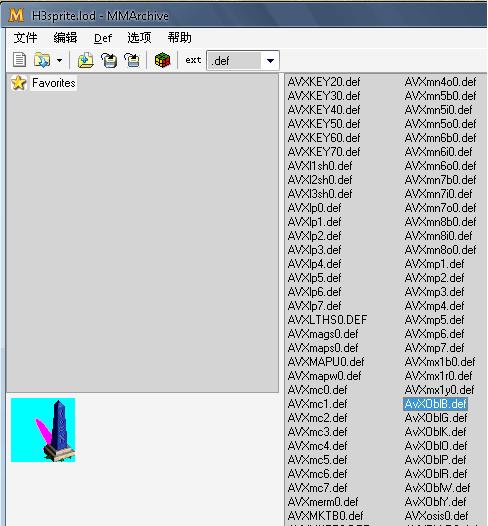
Task: Select file AvXOblY.def
Action: pos(435,502)
